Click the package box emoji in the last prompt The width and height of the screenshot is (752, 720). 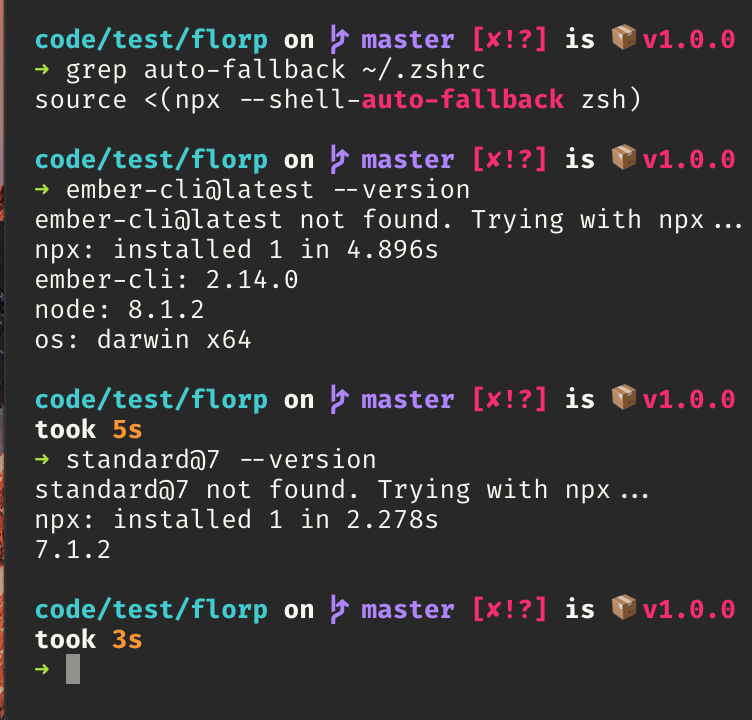point(624,608)
